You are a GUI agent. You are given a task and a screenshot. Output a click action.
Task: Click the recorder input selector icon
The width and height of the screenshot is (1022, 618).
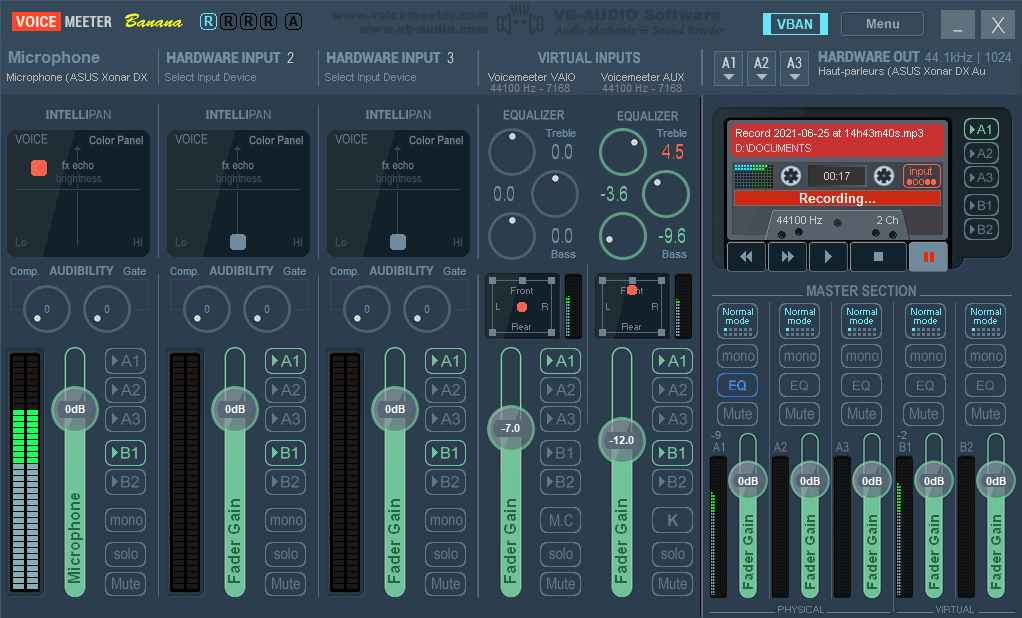coord(921,176)
